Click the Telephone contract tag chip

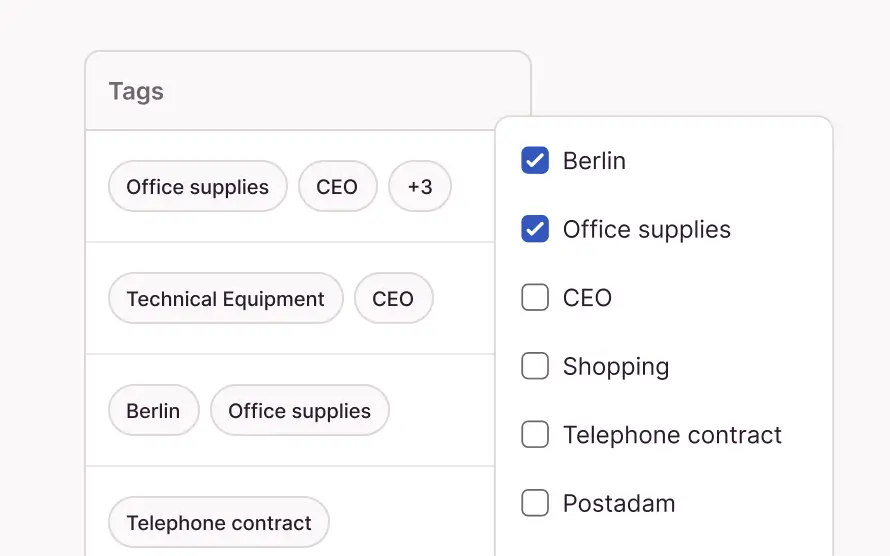[218, 523]
